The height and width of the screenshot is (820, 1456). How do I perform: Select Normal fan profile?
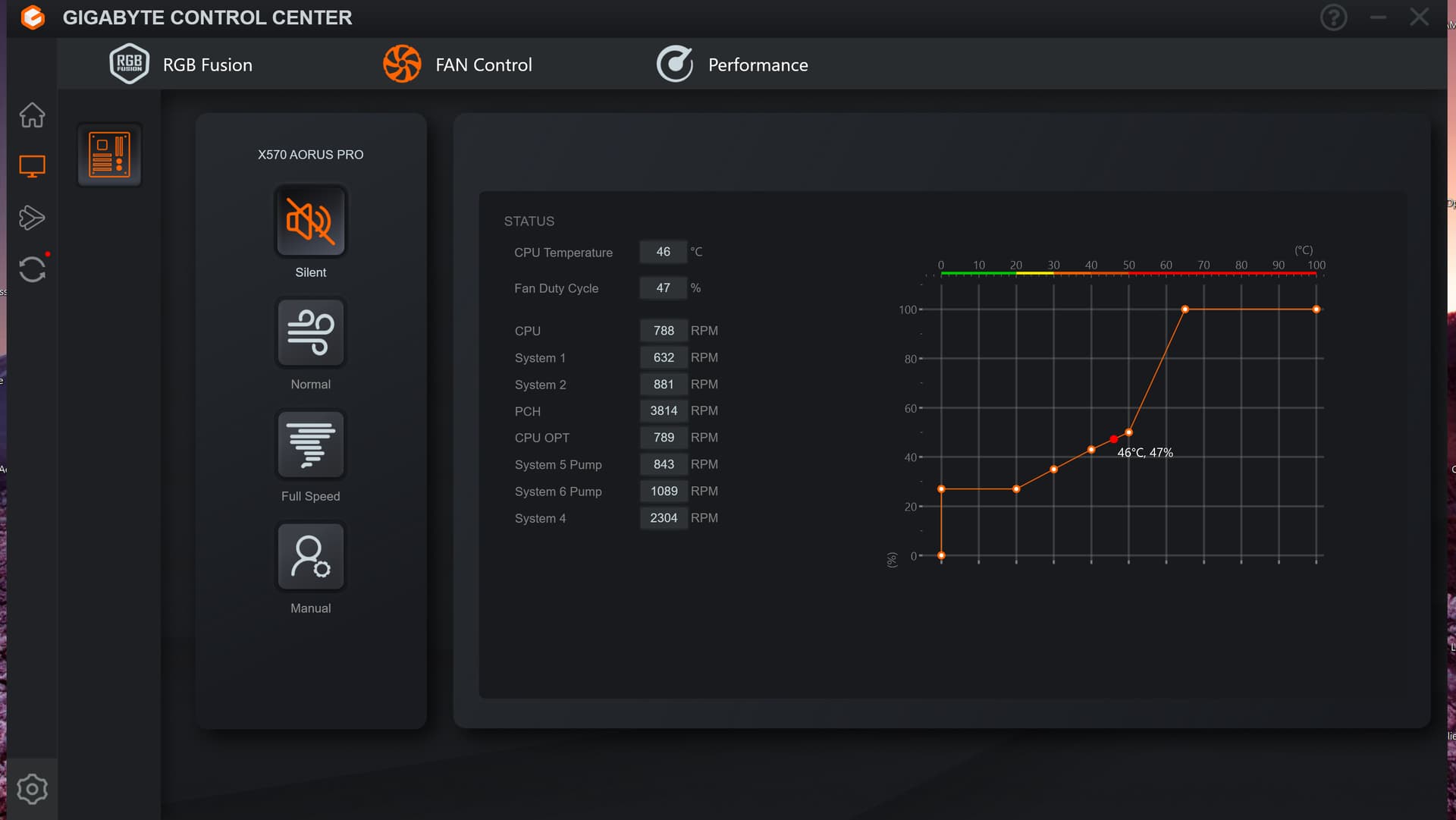(311, 333)
